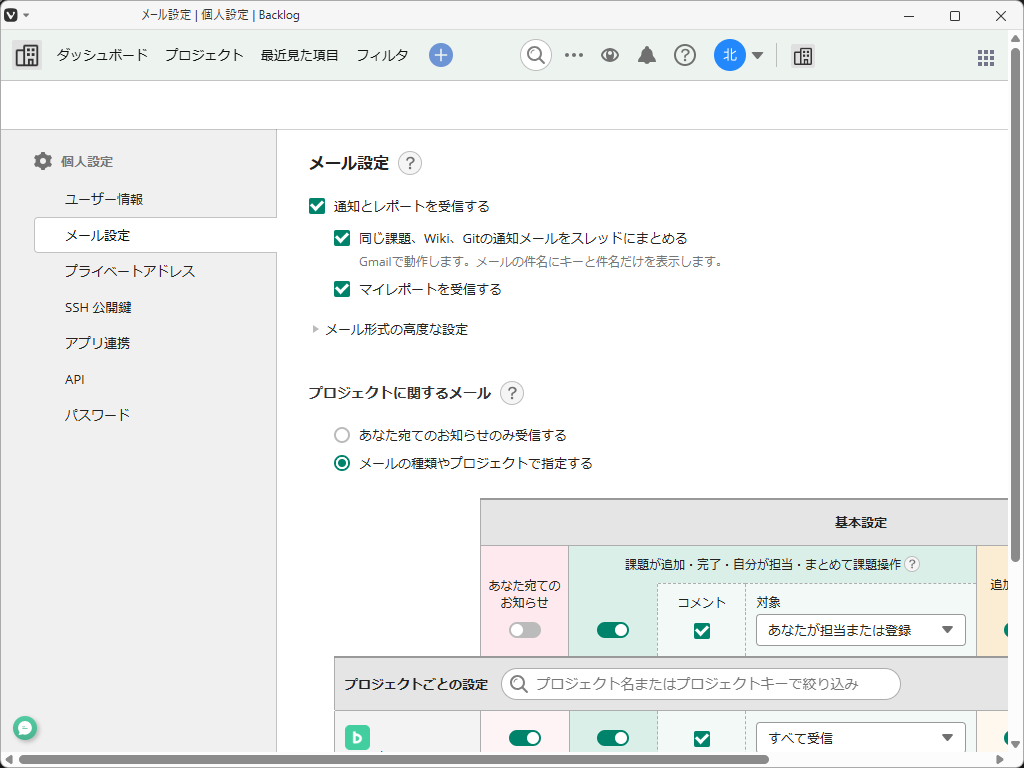The height and width of the screenshot is (768, 1024).
Task: Open パスワード settings
Action: click(x=97, y=415)
